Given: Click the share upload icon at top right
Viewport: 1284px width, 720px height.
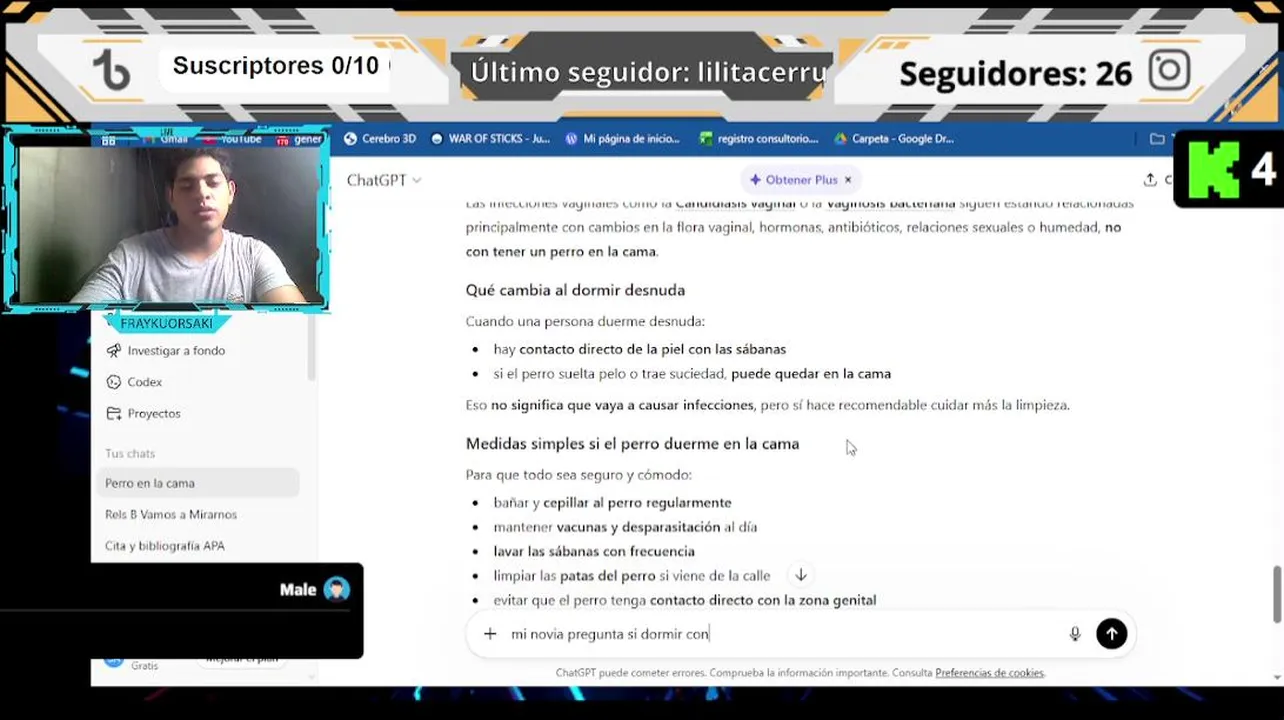Looking at the screenshot, I should click(1150, 180).
